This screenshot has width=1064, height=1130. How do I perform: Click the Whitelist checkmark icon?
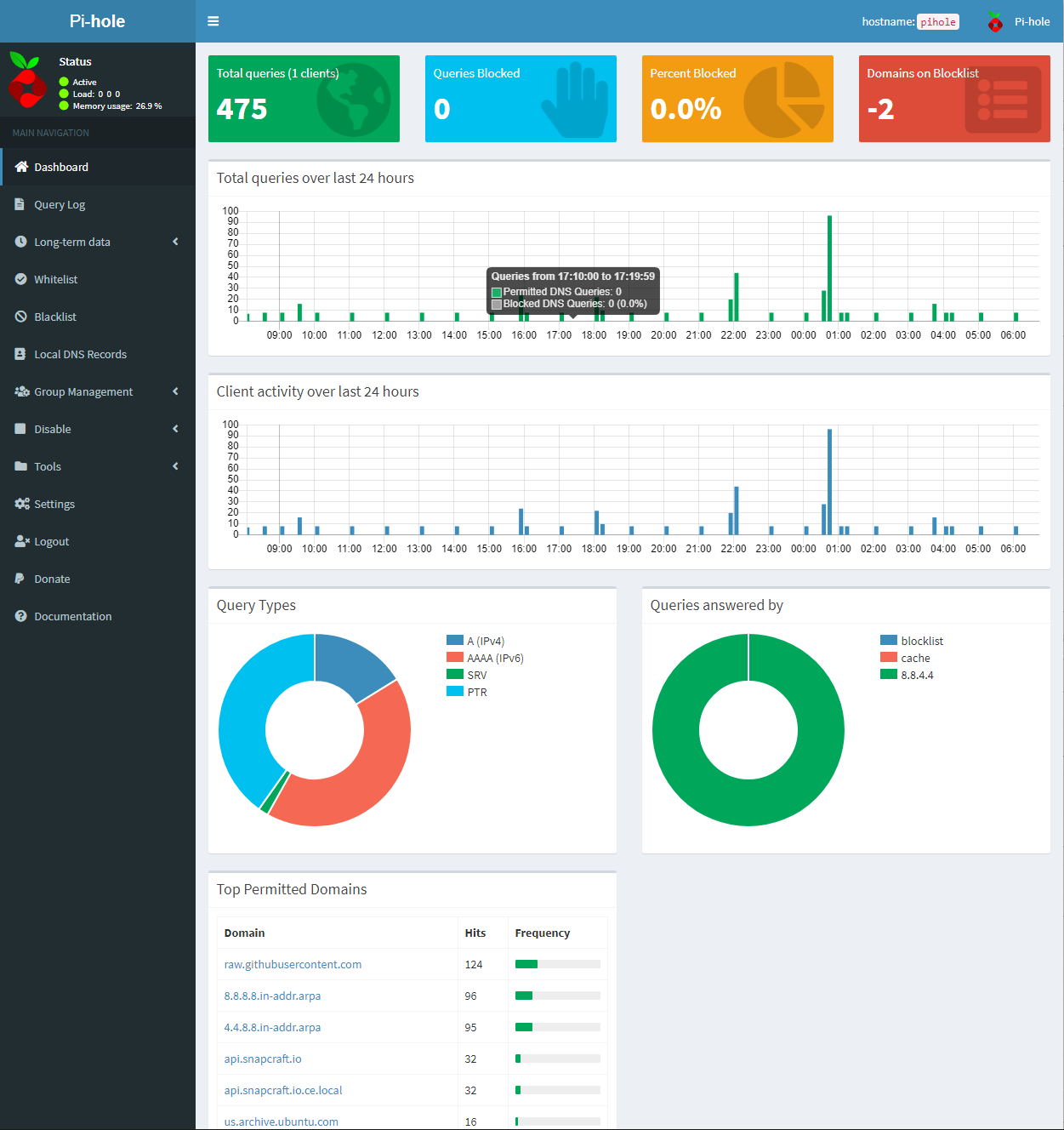pos(20,279)
